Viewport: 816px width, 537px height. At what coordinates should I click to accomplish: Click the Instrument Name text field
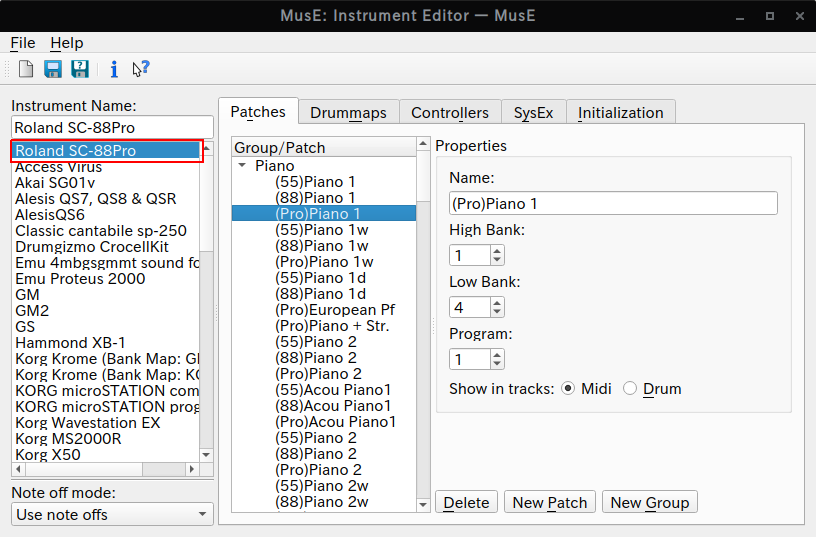click(x=112, y=127)
